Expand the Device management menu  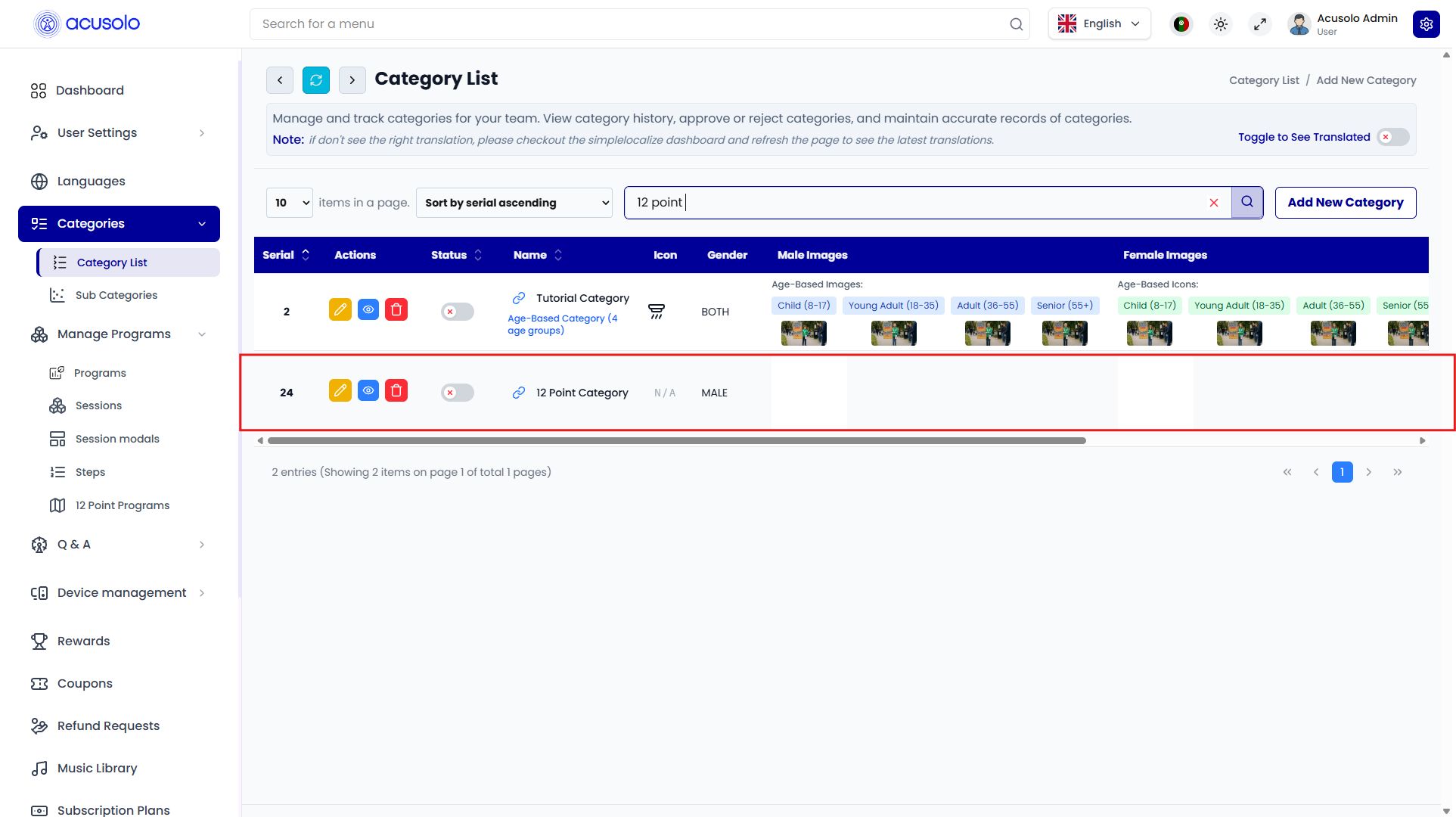[x=119, y=593]
